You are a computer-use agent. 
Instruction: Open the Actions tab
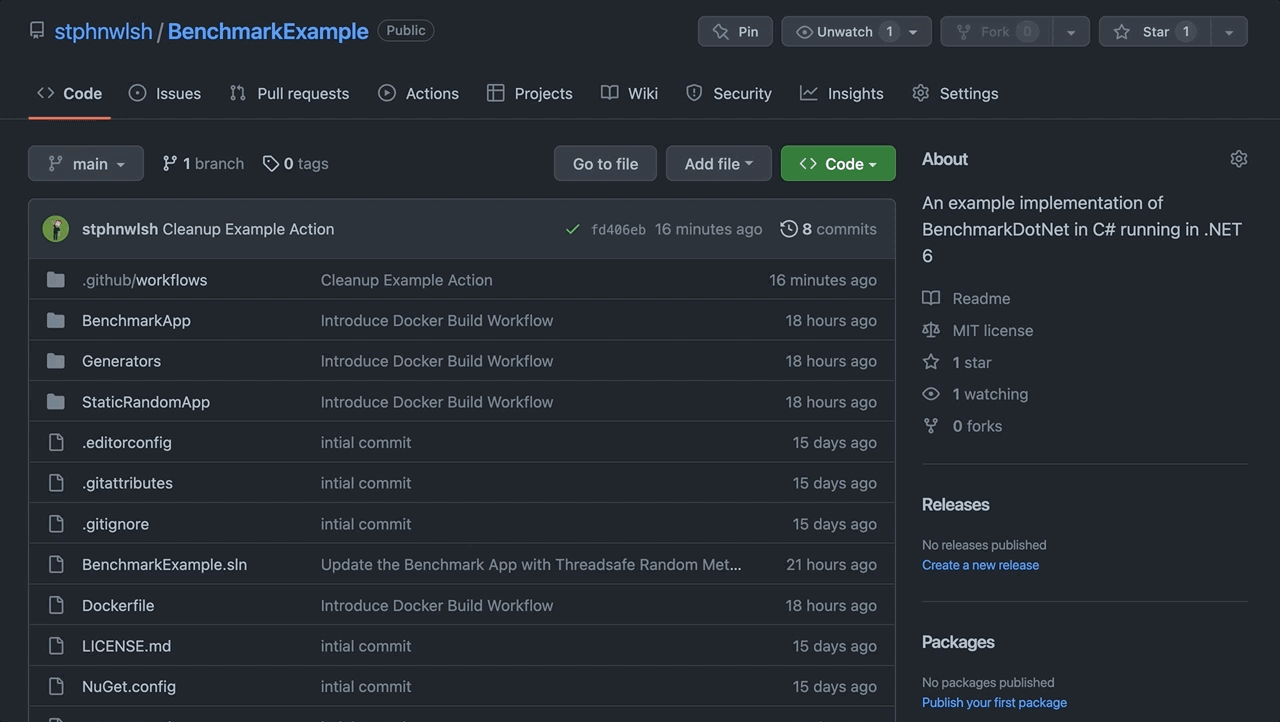418,93
